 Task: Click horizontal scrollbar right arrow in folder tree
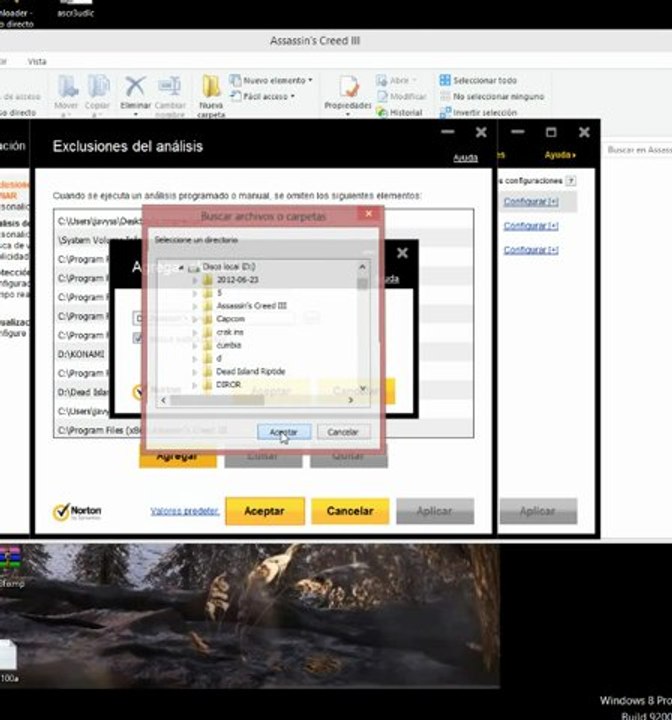tap(350, 400)
